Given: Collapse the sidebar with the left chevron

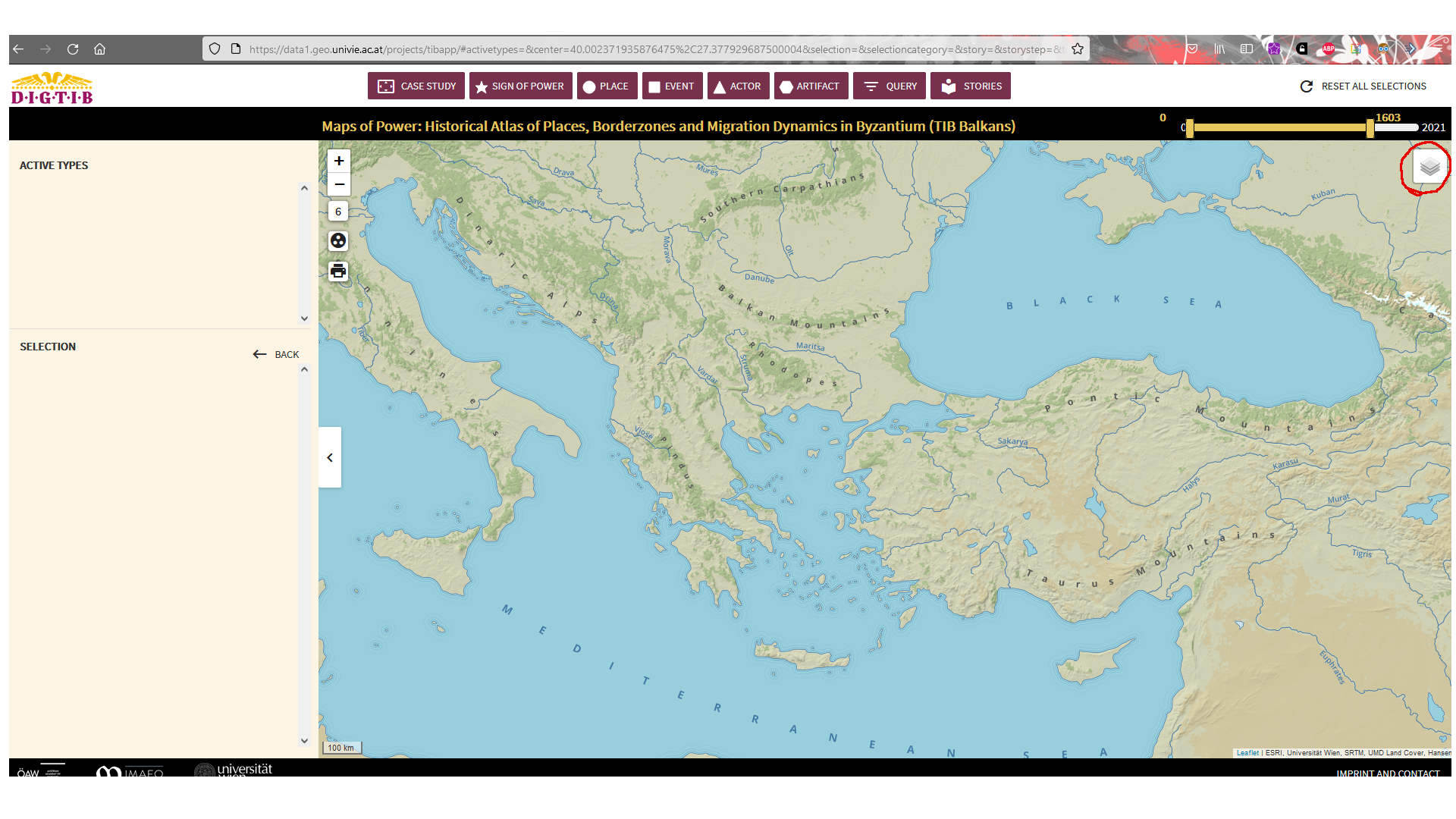Looking at the screenshot, I should coord(330,457).
